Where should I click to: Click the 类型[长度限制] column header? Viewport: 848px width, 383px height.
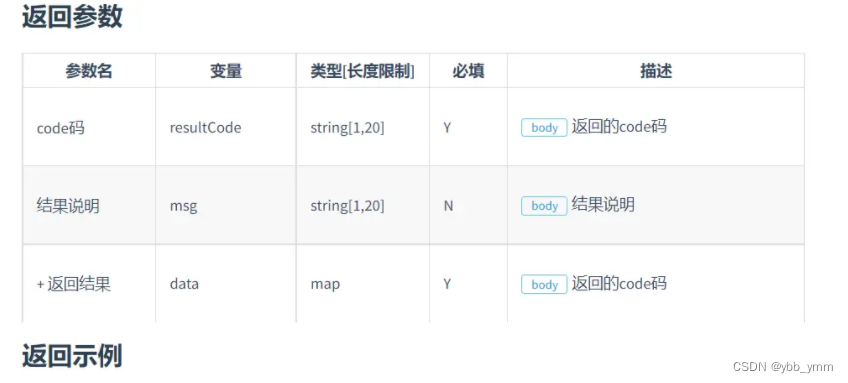tap(363, 71)
